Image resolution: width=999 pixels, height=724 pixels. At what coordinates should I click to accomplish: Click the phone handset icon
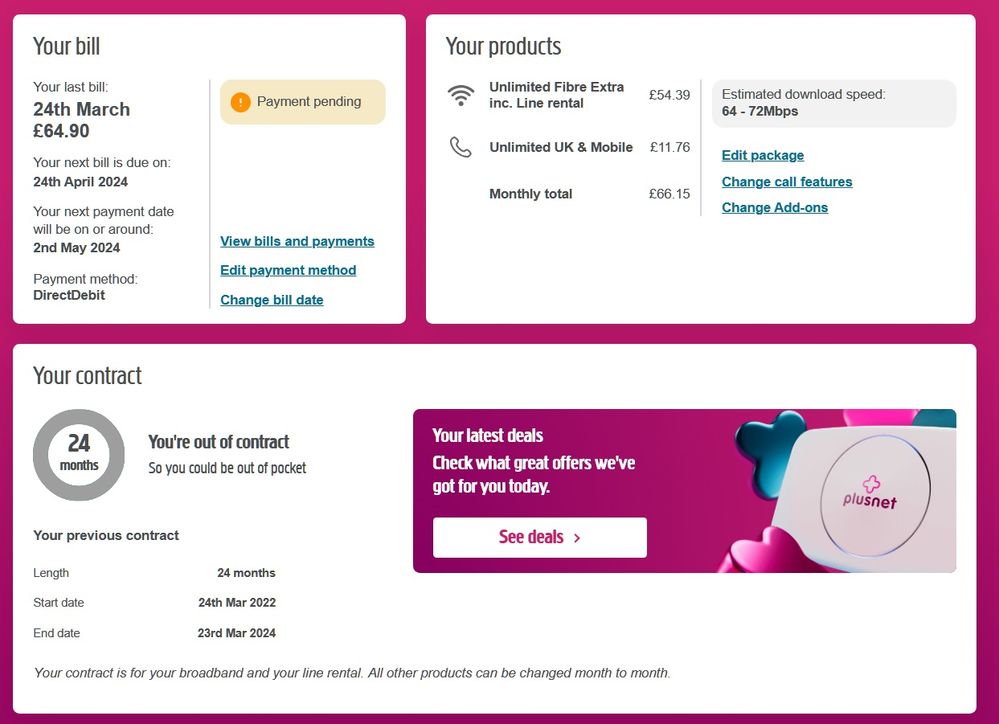(460, 147)
